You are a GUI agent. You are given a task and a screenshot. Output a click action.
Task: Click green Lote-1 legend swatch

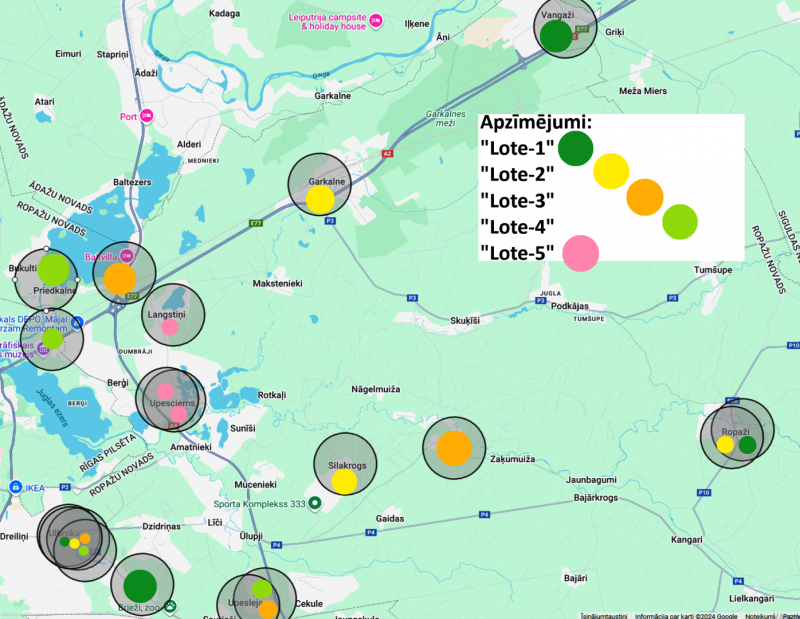coord(576,148)
